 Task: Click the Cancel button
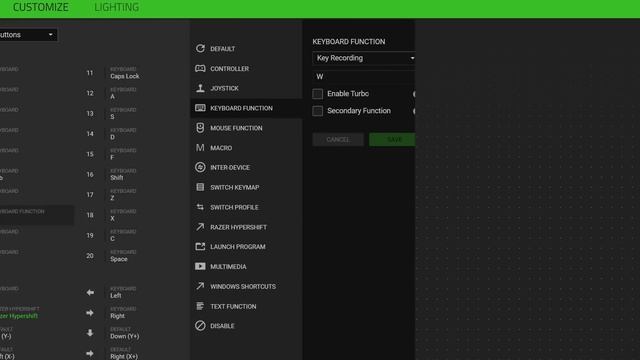point(338,140)
